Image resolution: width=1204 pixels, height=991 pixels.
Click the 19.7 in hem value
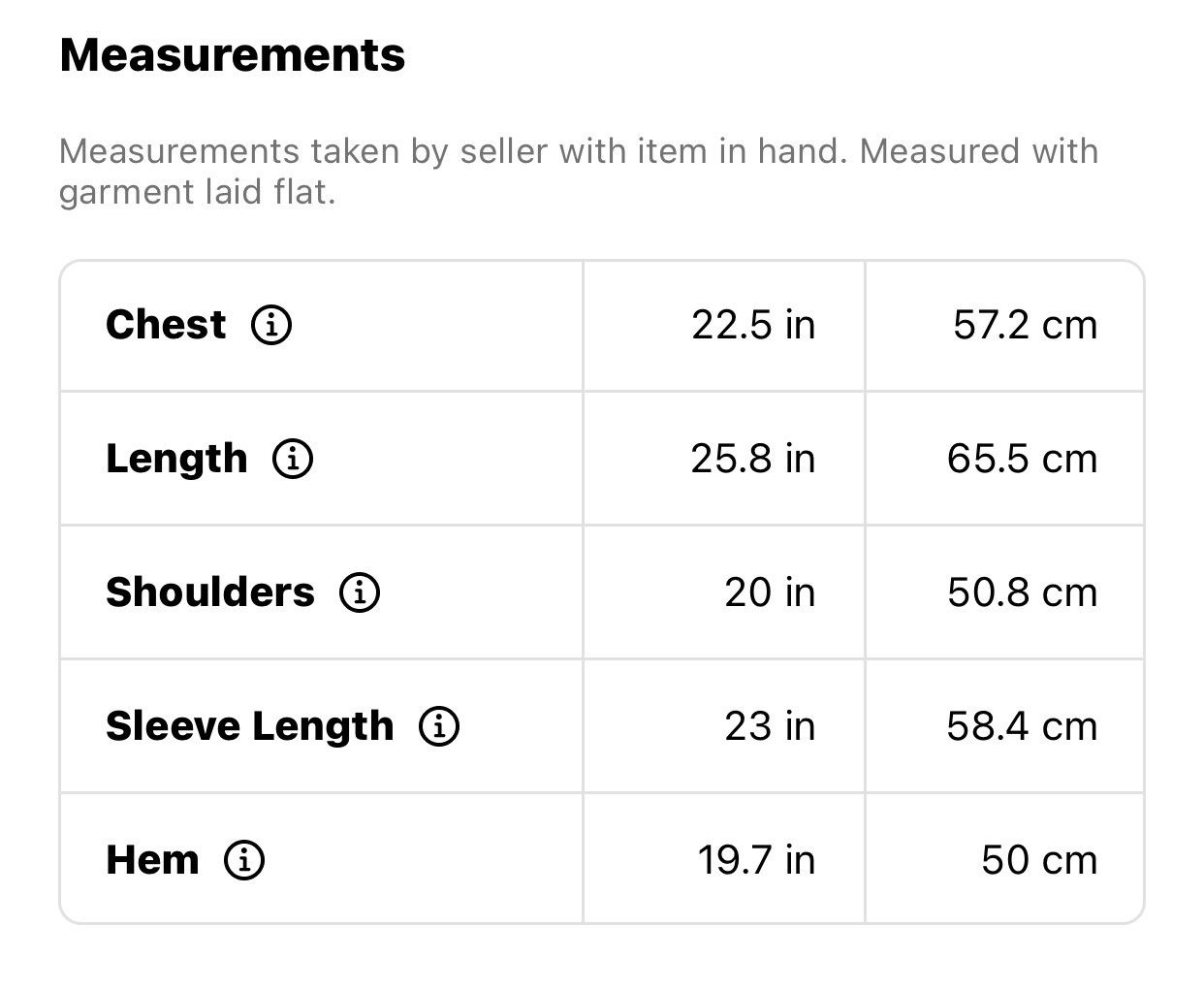click(756, 860)
